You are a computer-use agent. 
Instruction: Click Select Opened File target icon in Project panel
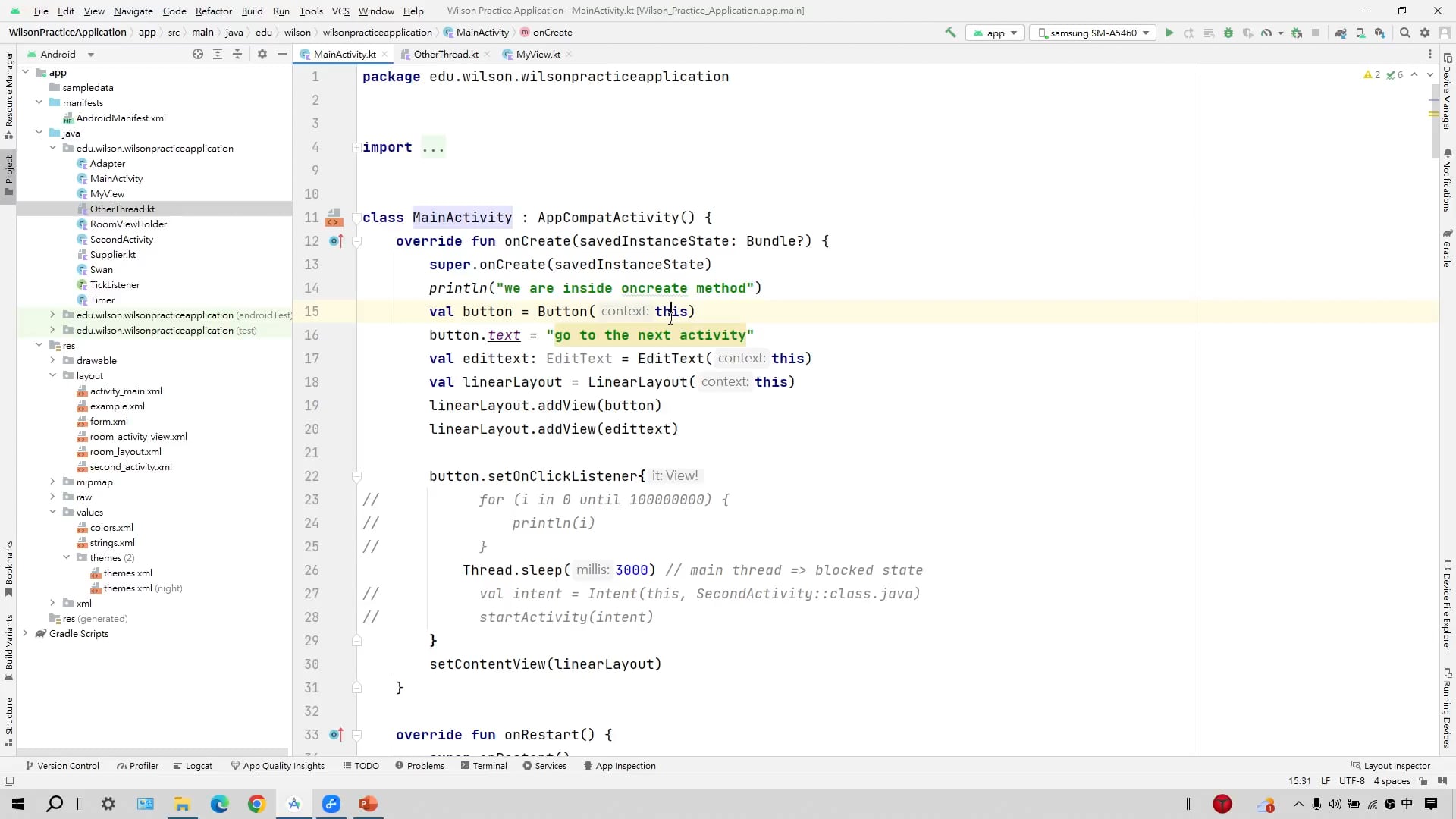coord(198,54)
